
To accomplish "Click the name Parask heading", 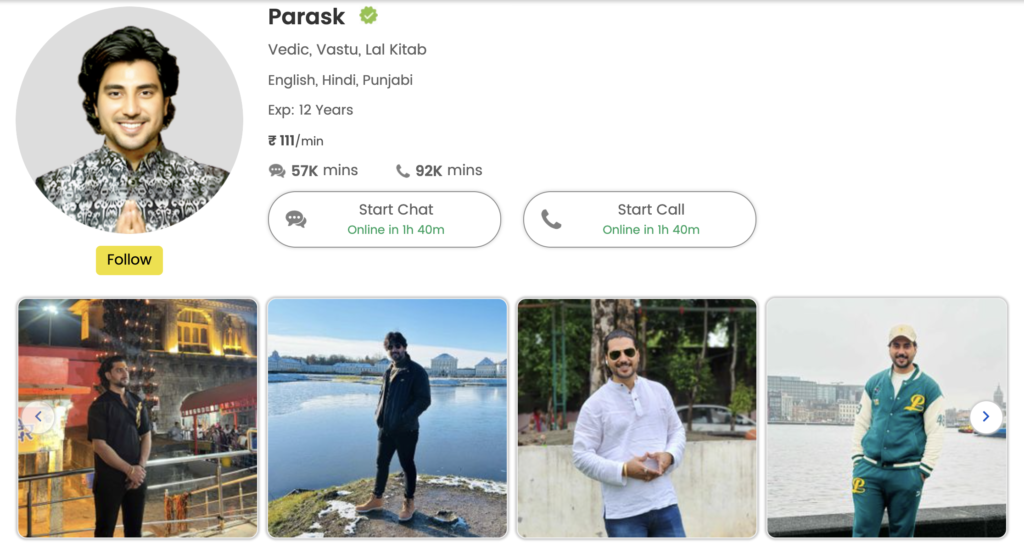I will pyautogui.click(x=306, y=17).
